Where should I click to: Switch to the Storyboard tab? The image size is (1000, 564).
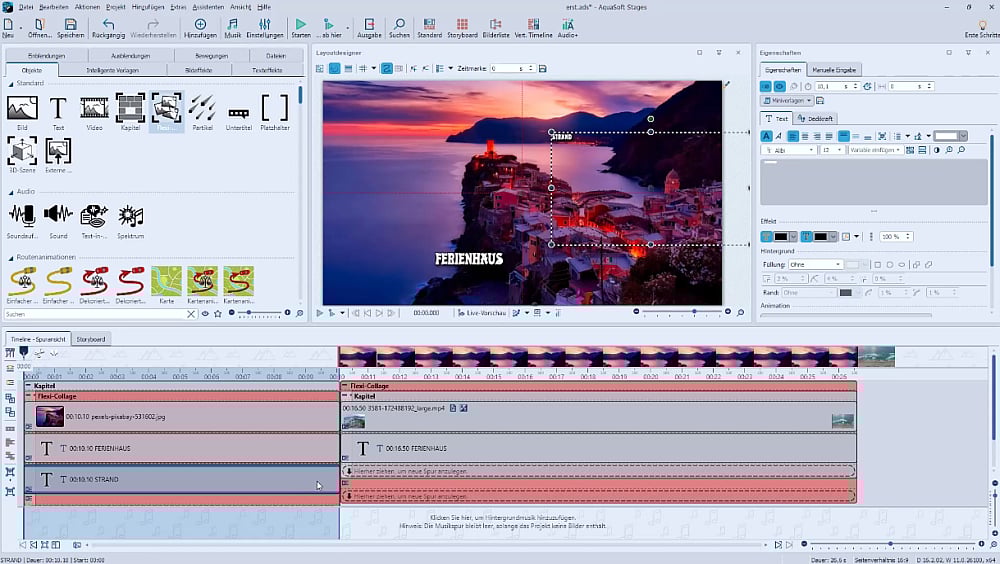pos(91,339)
